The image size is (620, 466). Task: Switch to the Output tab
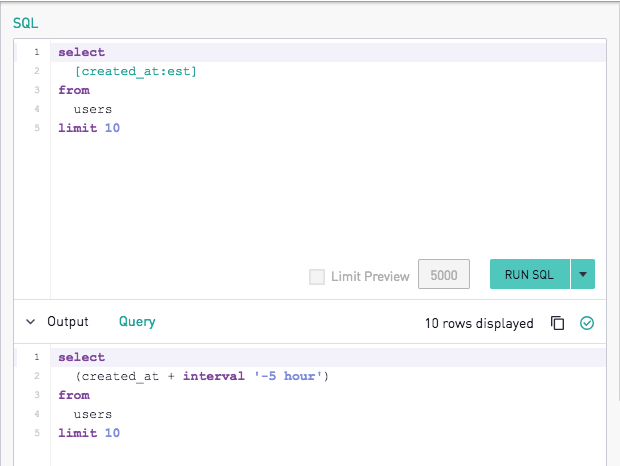pyautogui.click(x=68, y=322)
